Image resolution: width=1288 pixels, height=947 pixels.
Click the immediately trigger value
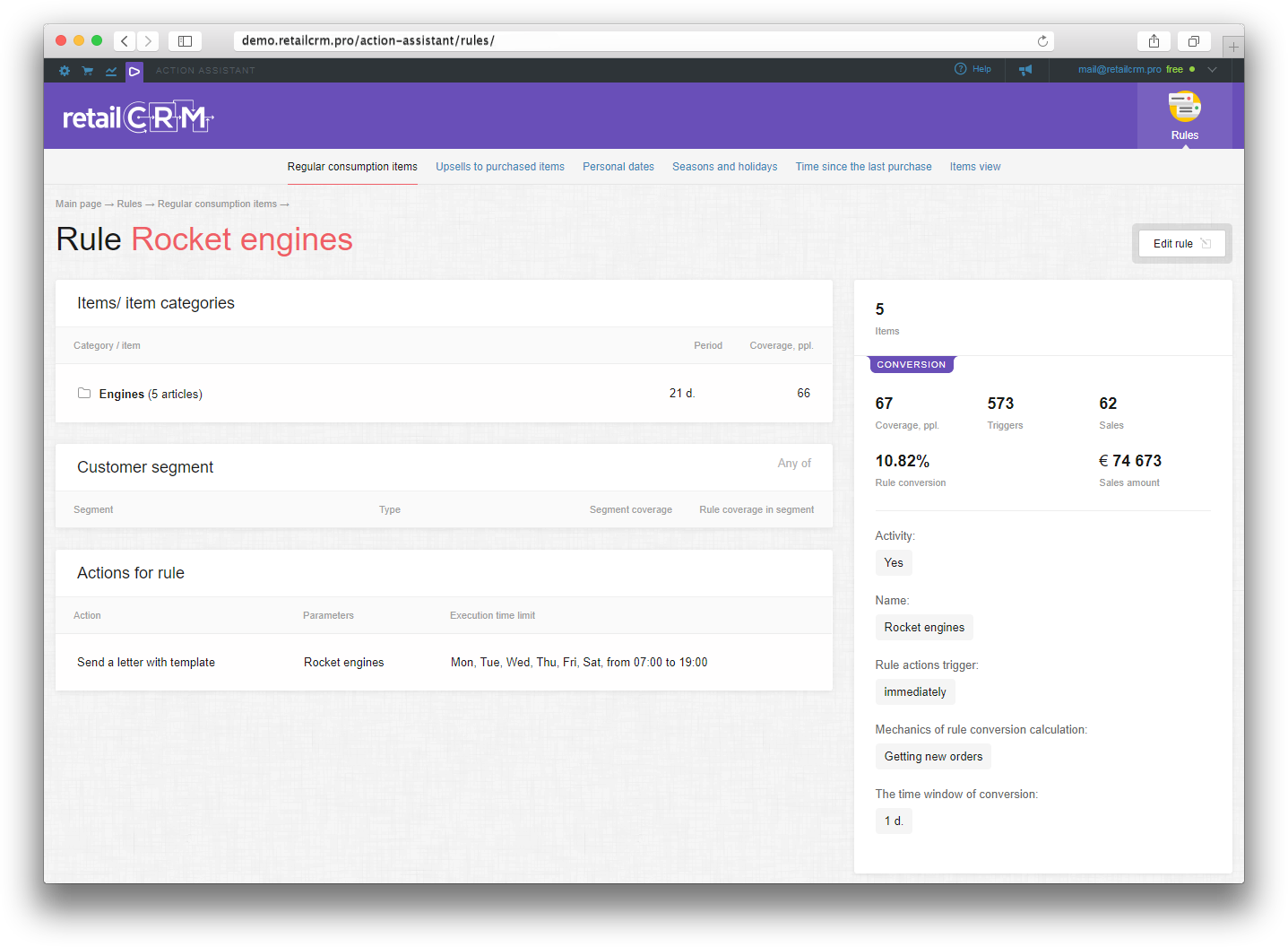[915, 692]
